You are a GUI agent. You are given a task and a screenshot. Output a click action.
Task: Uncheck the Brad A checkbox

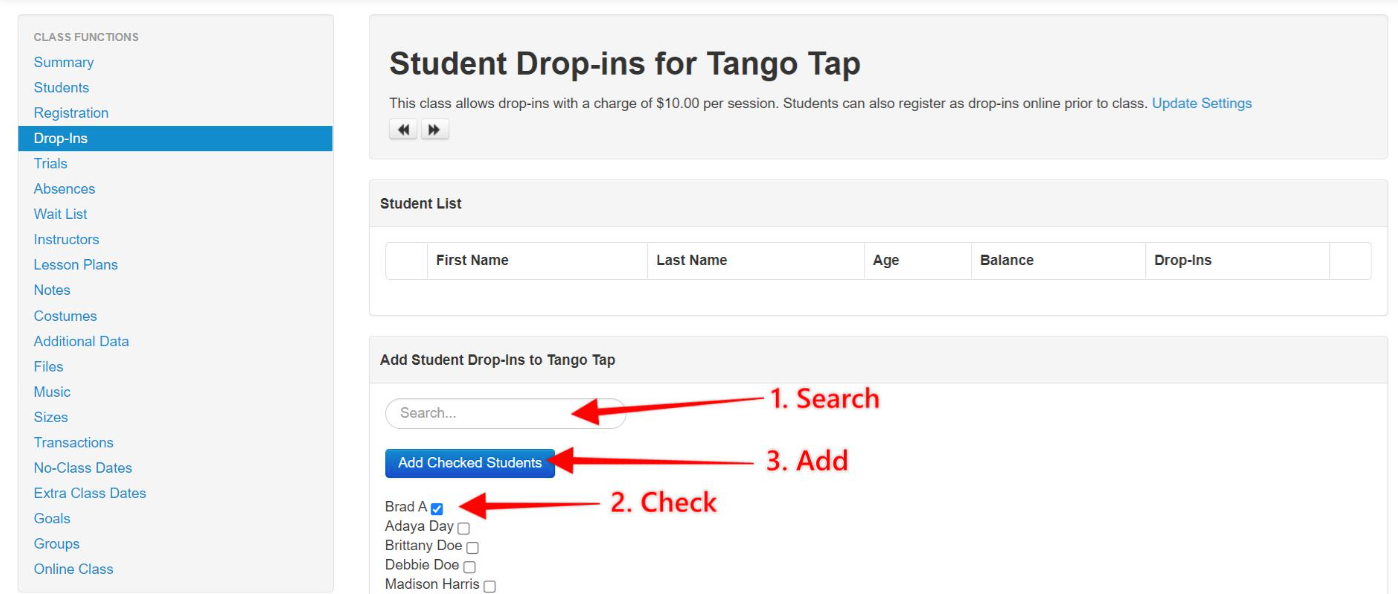[437, 509]
